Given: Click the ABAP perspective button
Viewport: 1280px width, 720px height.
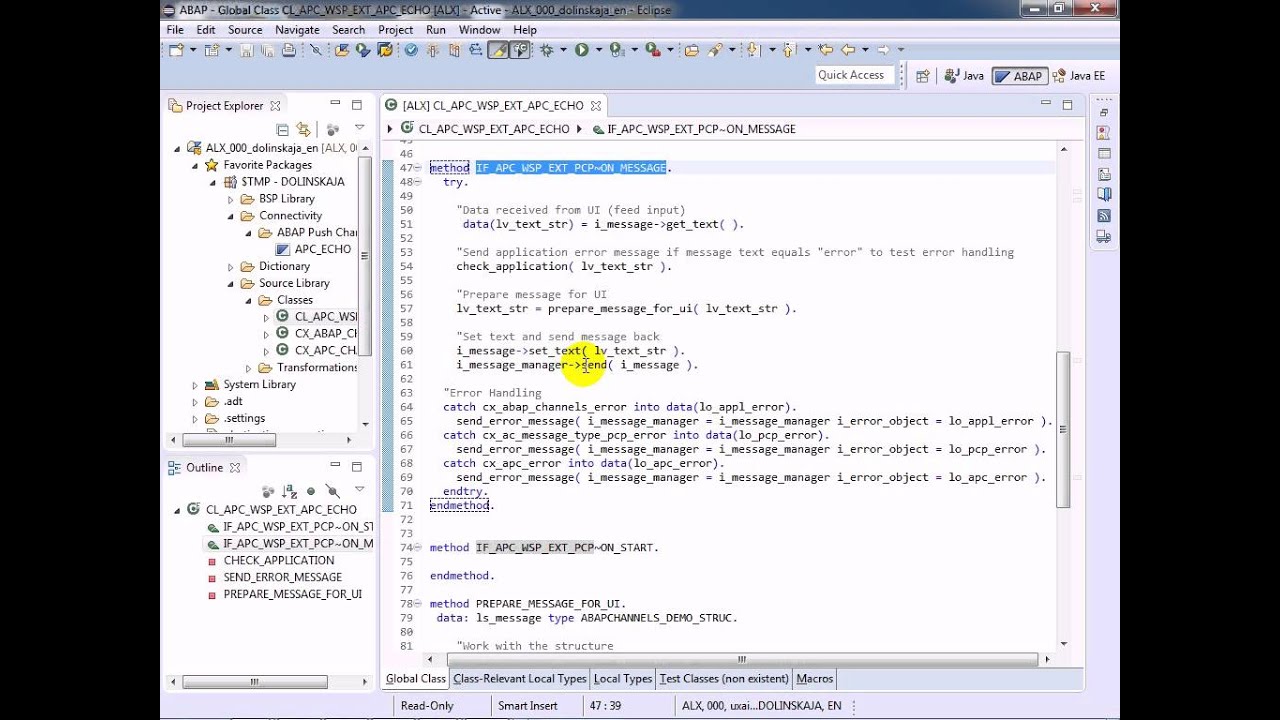Looking at the screenshot, I should pos(1019,76).
